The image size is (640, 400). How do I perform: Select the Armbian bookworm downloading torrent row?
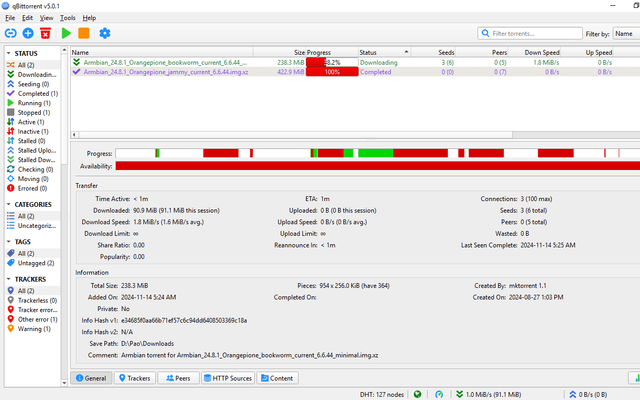355,62
